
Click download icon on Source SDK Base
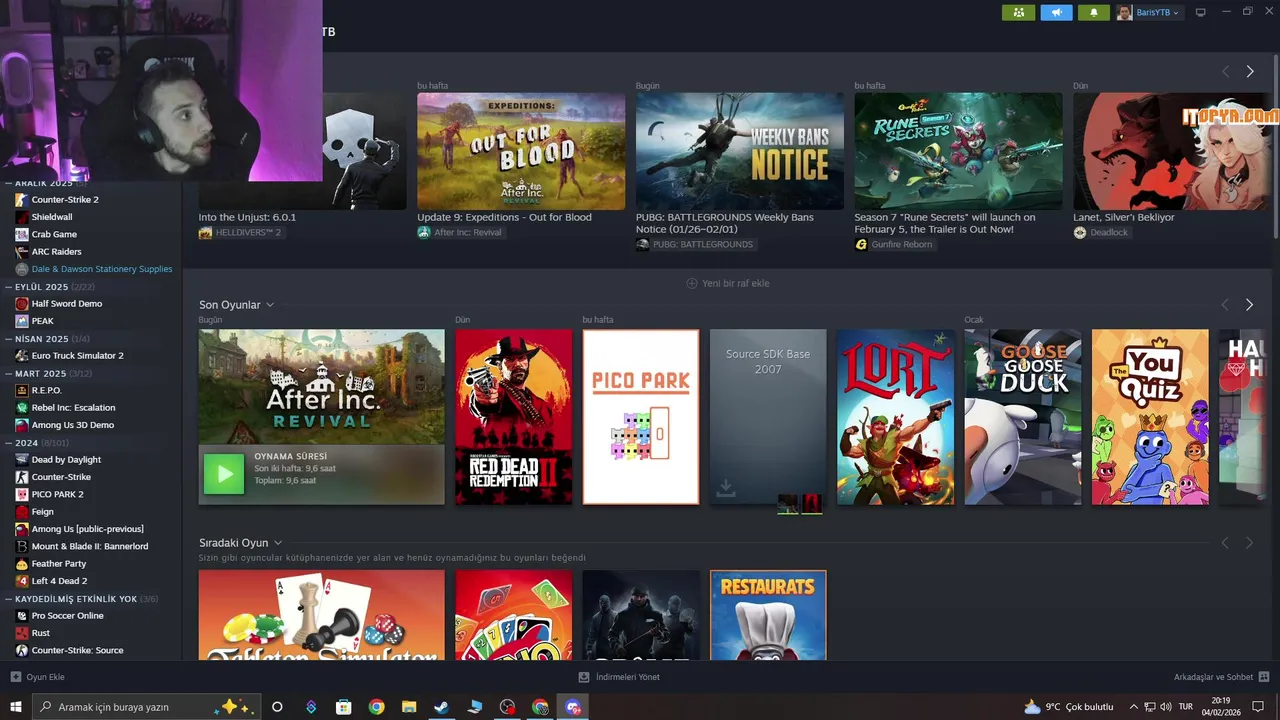(726, 489)
